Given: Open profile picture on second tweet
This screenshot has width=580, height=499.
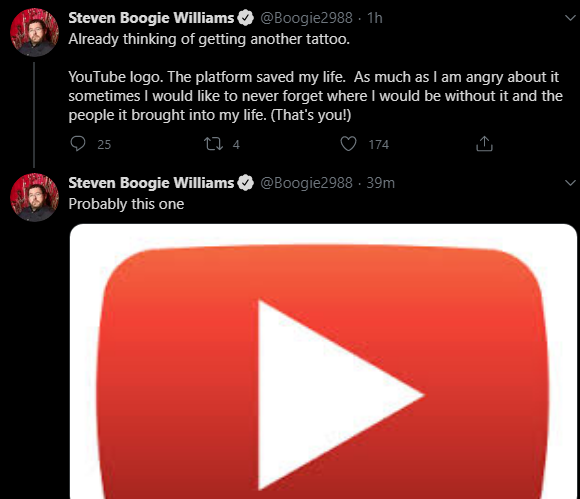Looking at the screenshot, I should [34, 198].
